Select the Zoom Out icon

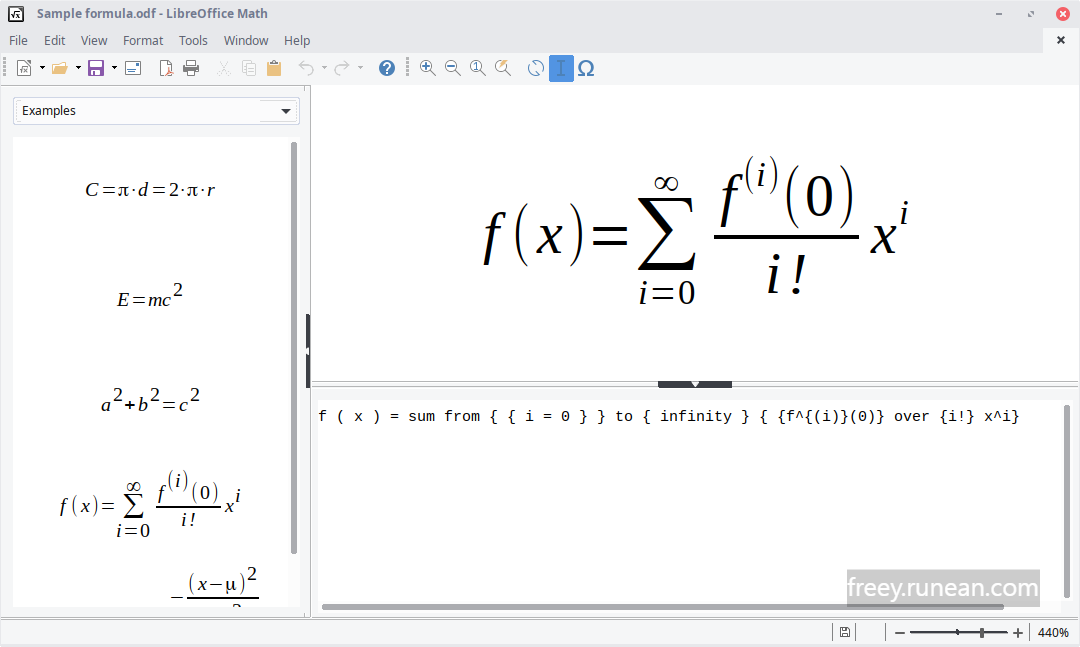click(x=452, y=68)
